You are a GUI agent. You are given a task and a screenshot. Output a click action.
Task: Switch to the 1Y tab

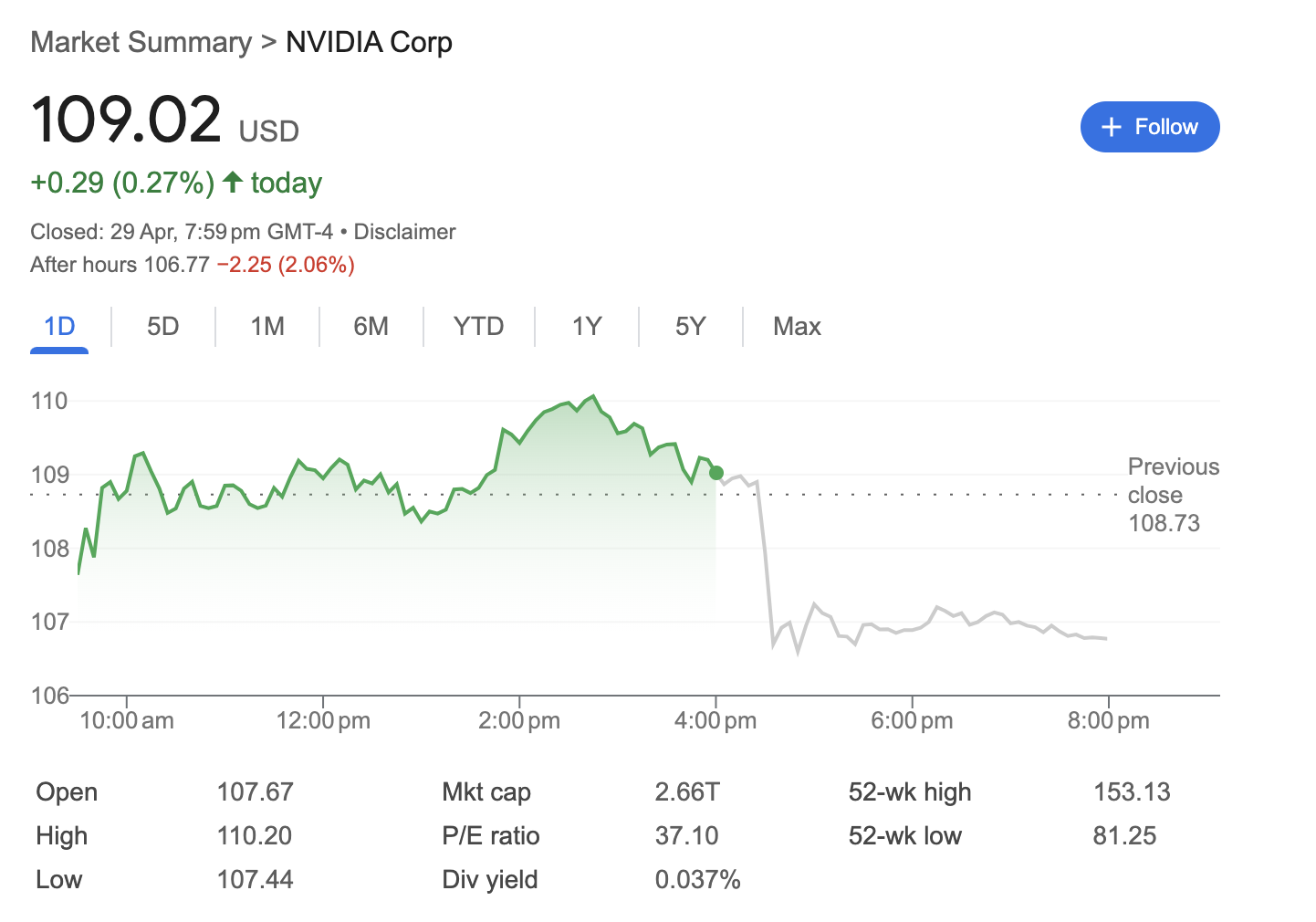click(587, 327)
